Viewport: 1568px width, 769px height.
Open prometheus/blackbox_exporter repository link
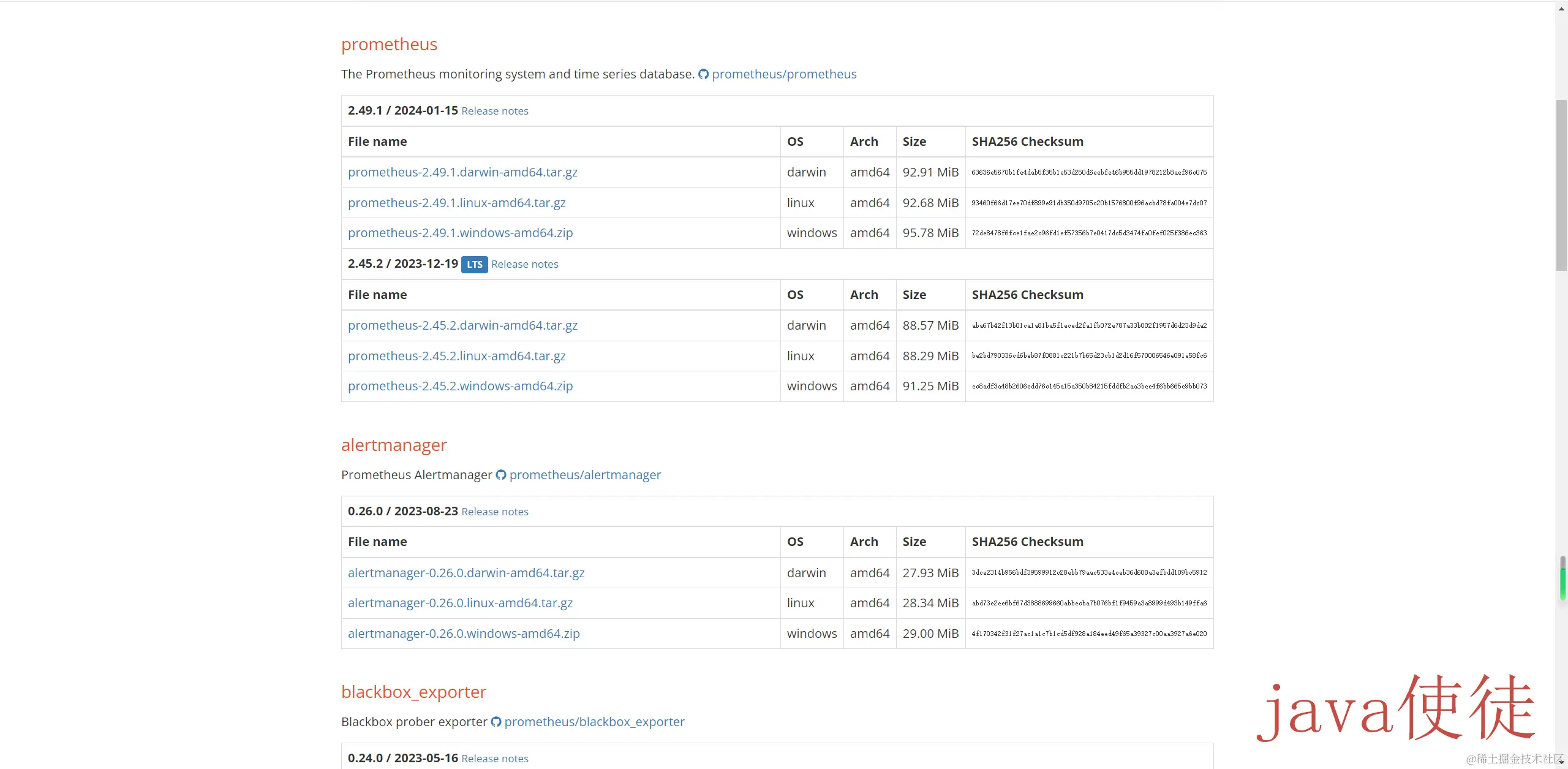(594, 722)
